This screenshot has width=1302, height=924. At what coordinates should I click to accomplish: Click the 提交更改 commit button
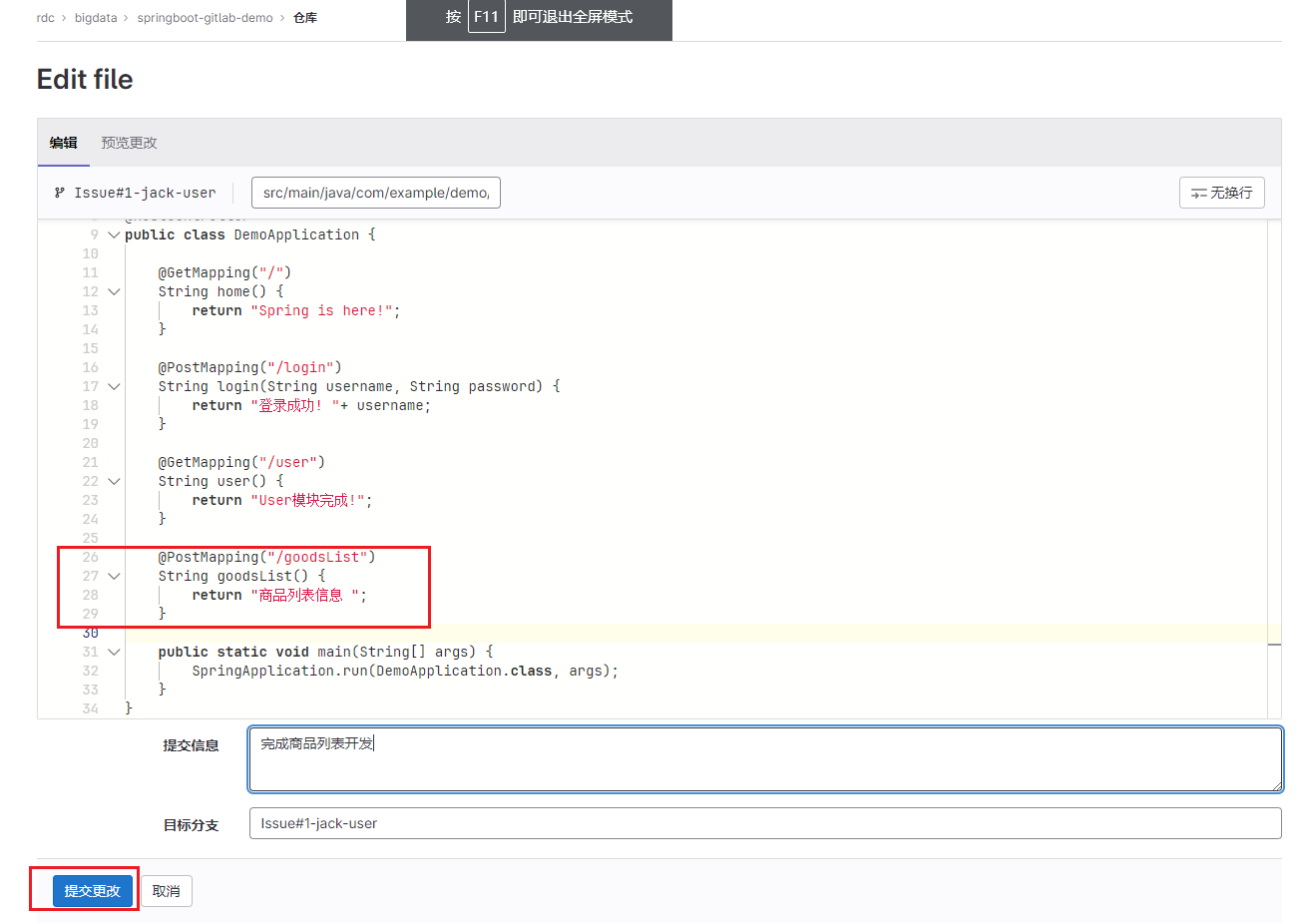pos(93,890)
